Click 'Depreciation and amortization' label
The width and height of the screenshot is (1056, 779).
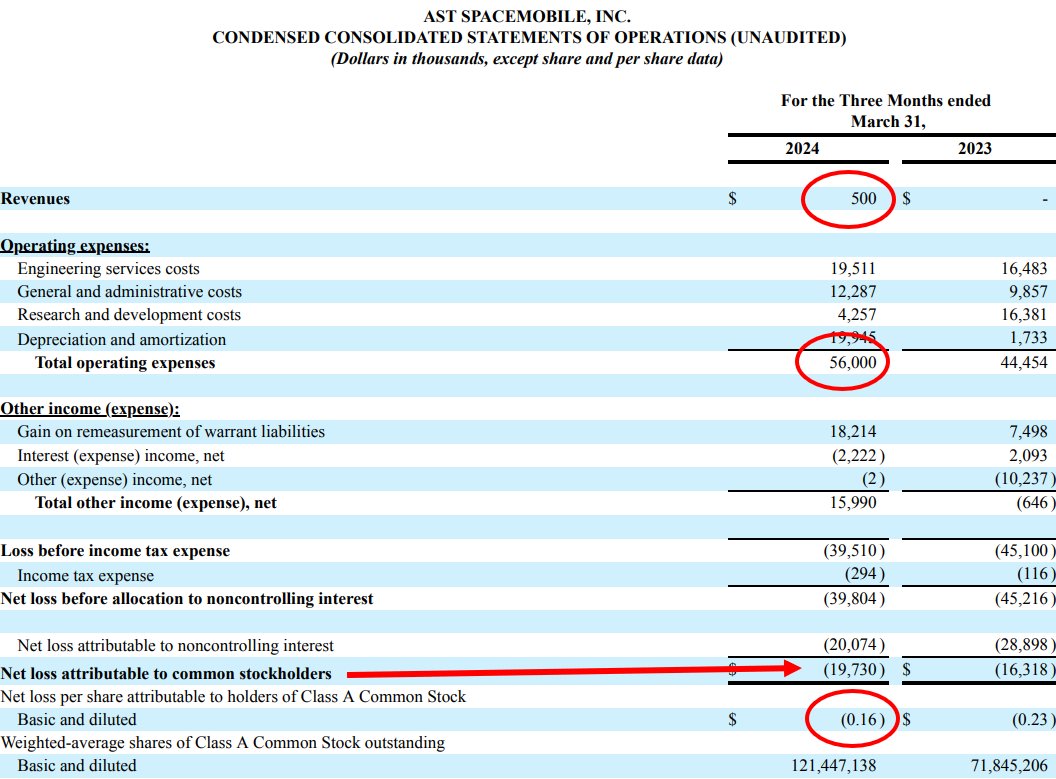point(121,339)
